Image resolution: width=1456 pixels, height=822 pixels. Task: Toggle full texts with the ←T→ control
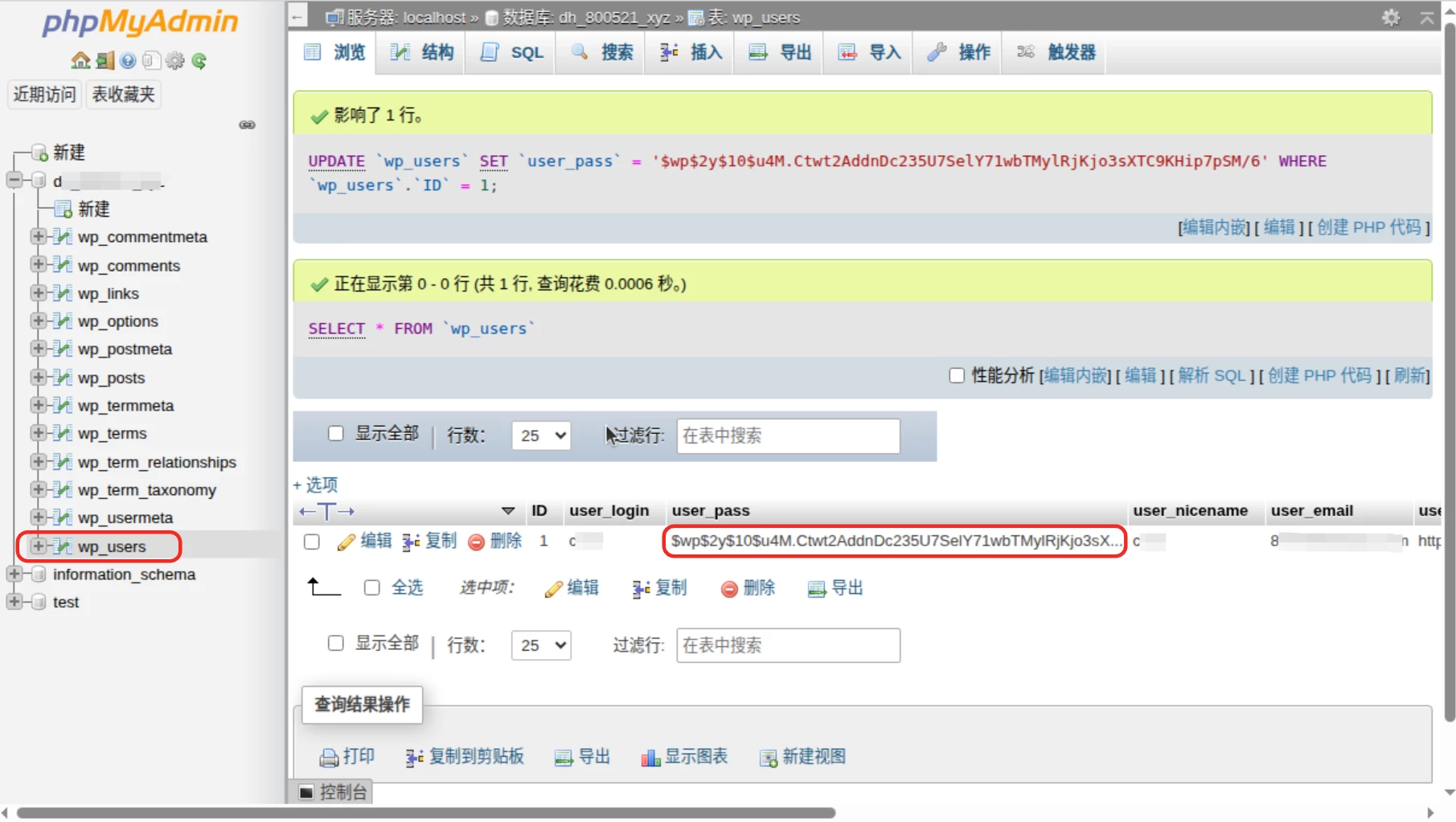pos(326,511)
